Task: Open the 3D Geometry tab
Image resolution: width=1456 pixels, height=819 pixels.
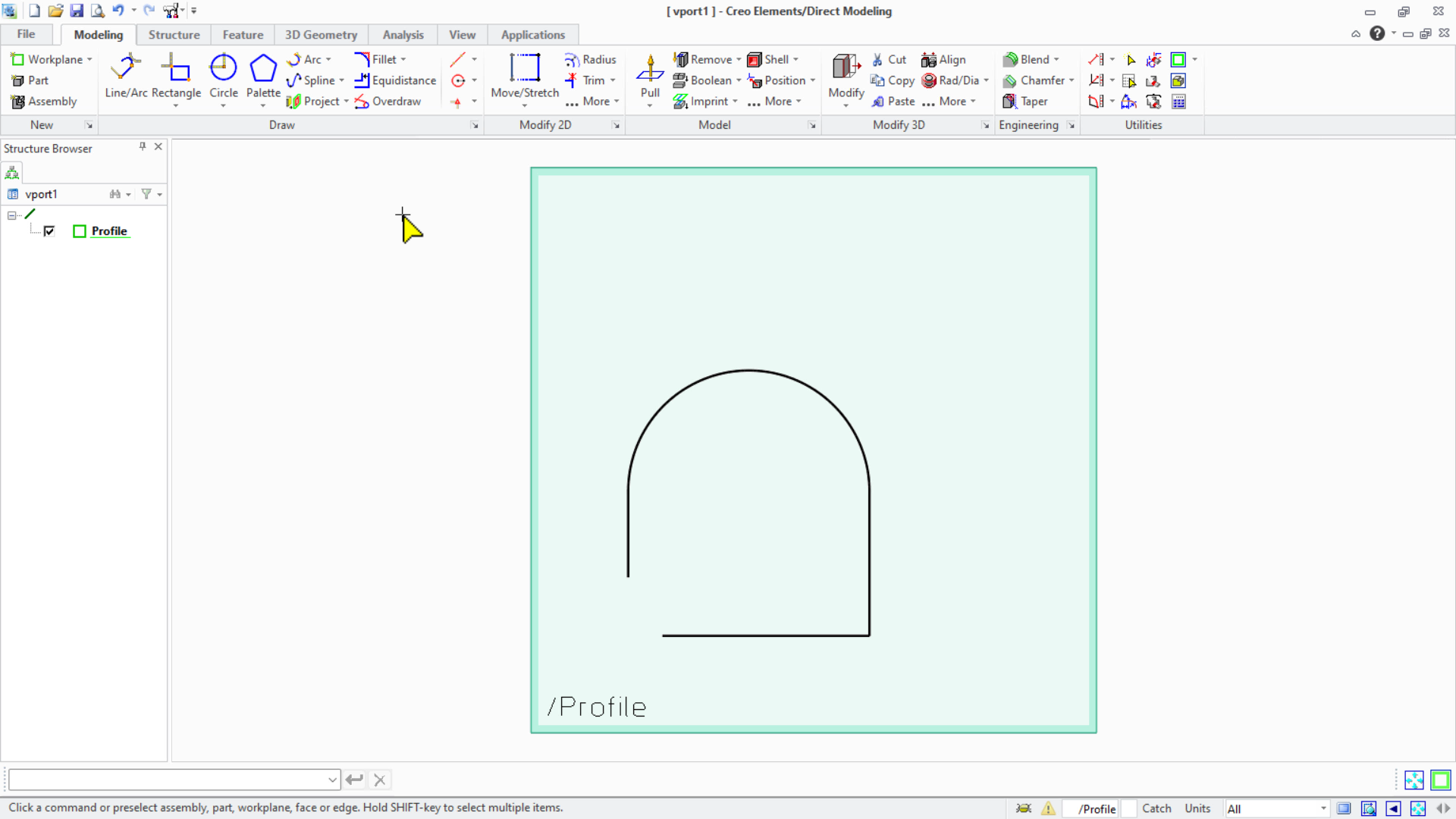Action: (321, 35)
